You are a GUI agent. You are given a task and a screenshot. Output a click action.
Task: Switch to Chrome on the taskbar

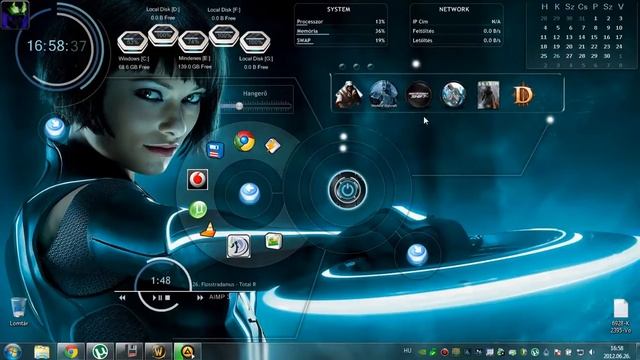tap(71, 351)
